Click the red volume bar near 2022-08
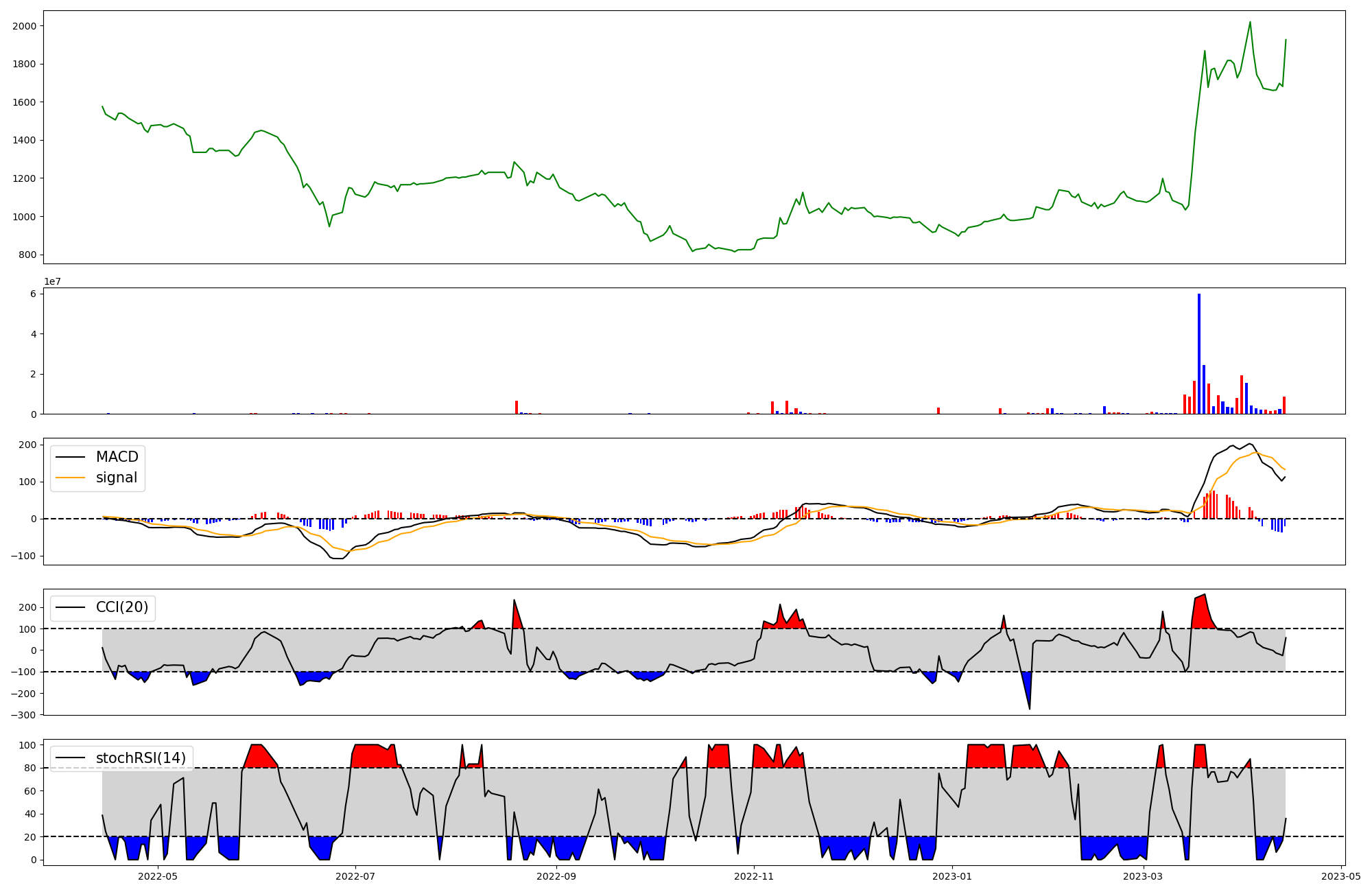Viewport: 1372px width, 892px height. [x=517, y=408]
